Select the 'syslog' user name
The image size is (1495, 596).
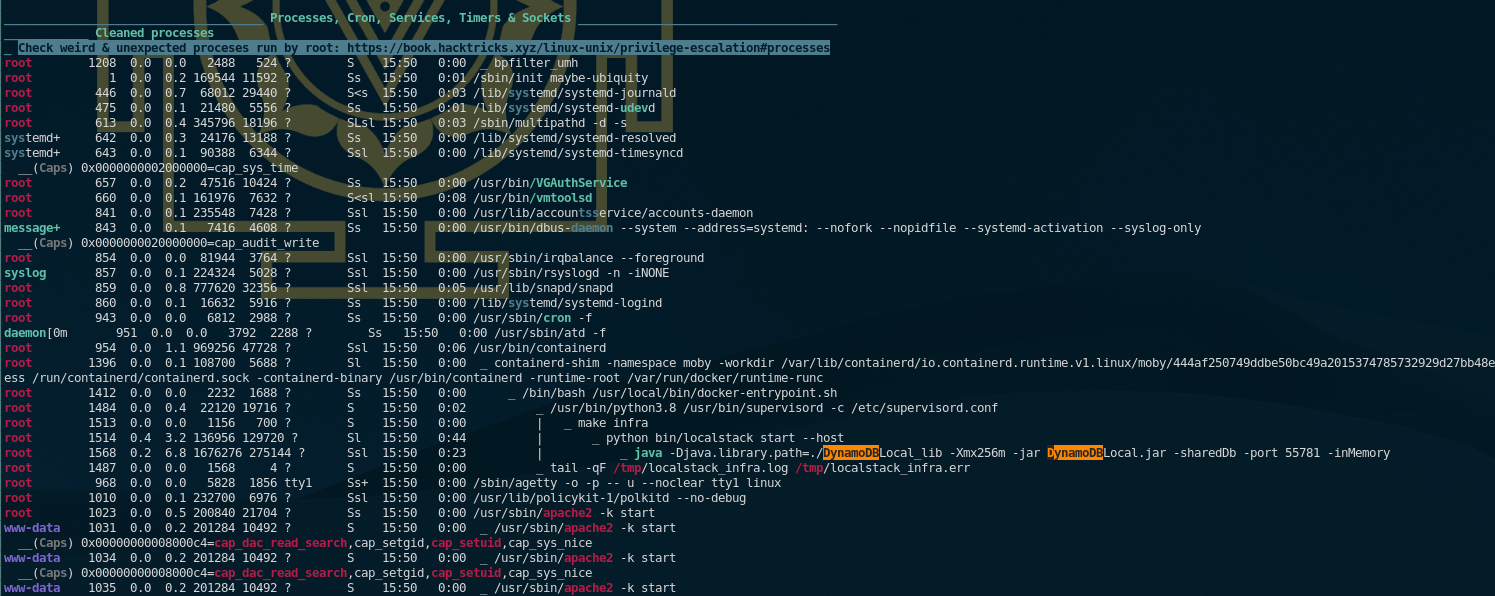25,273
